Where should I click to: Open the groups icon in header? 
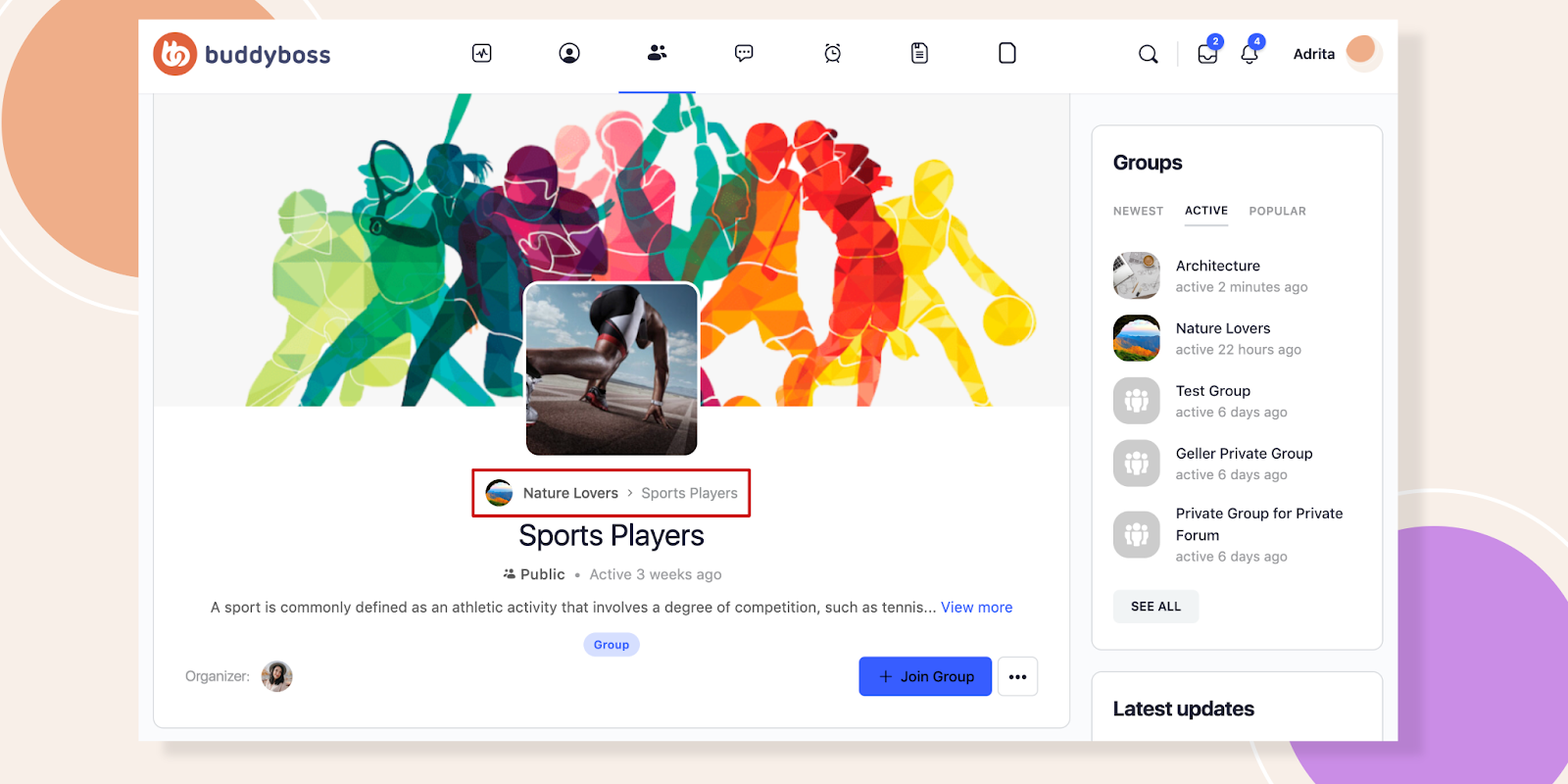click(x=657, y=53)
